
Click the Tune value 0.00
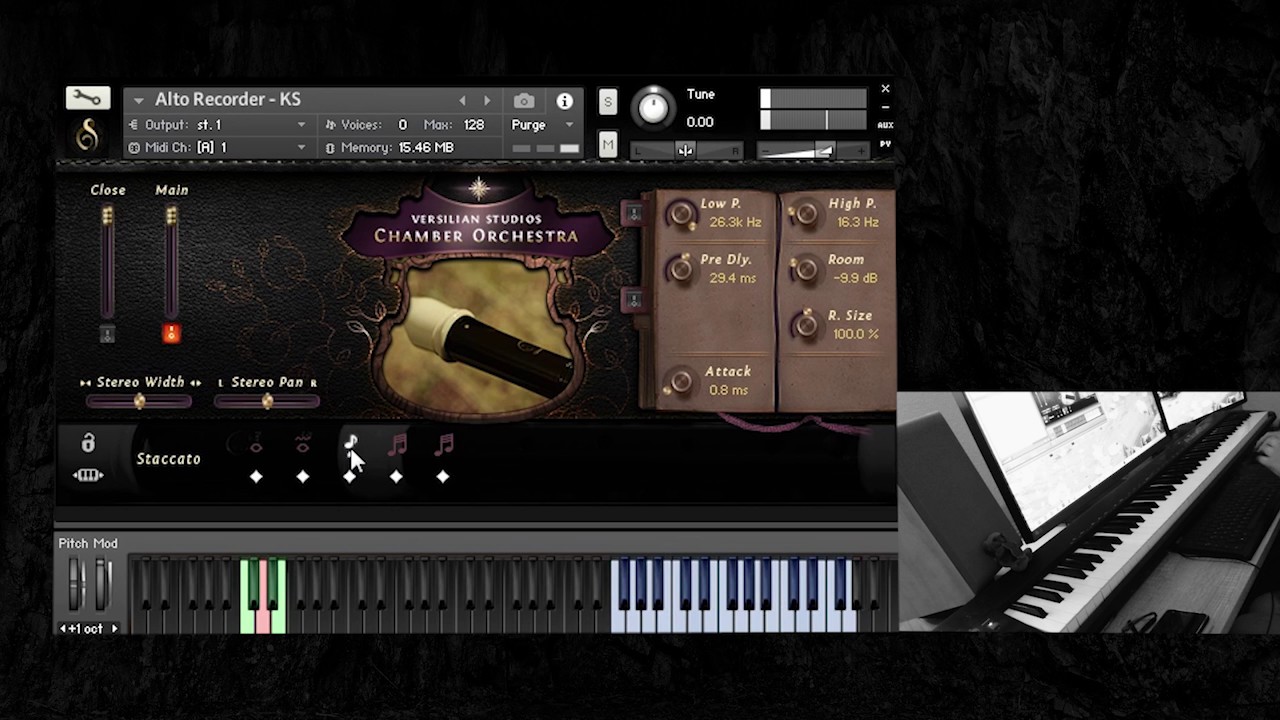700,122
